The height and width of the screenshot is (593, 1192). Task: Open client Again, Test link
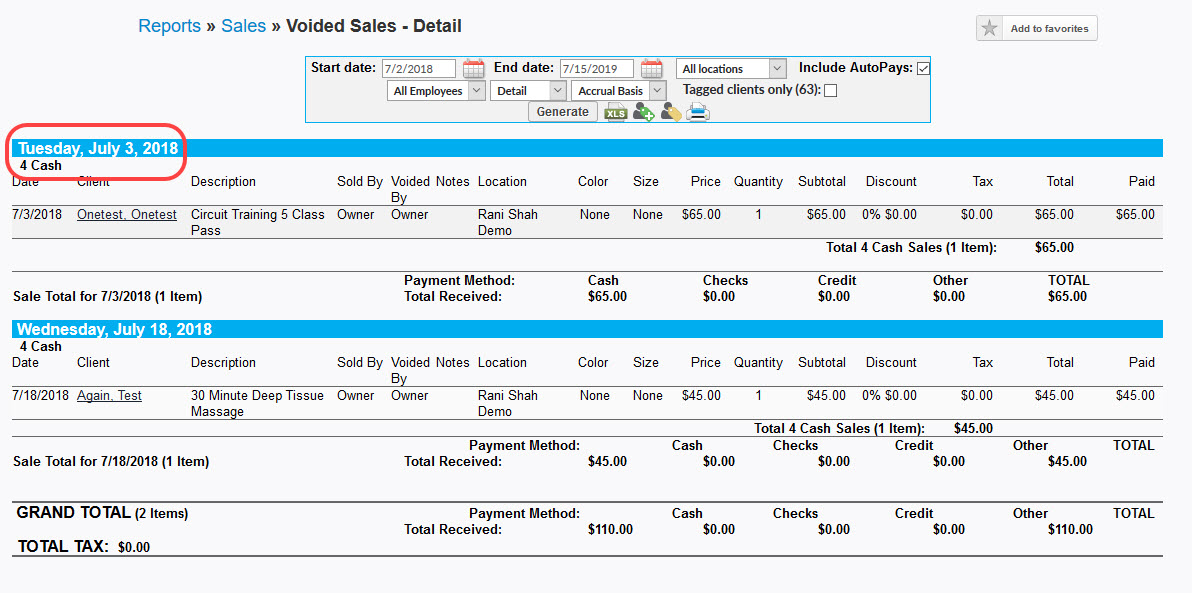pos(109,396)
